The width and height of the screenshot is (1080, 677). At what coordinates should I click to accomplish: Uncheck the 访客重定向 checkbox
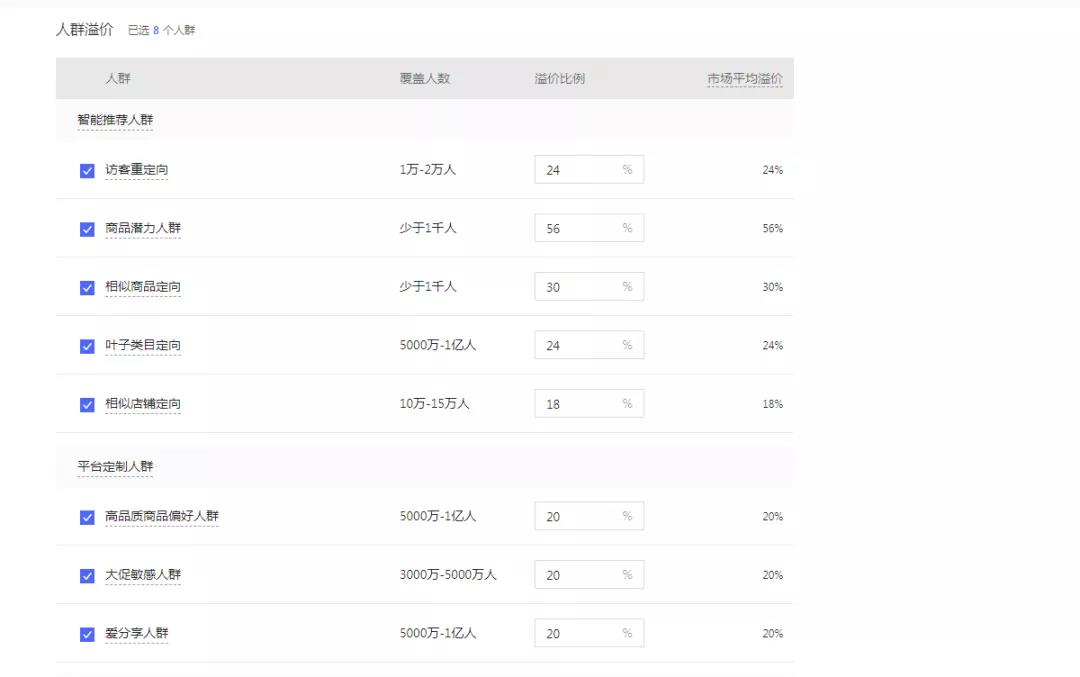coord(87,170)
